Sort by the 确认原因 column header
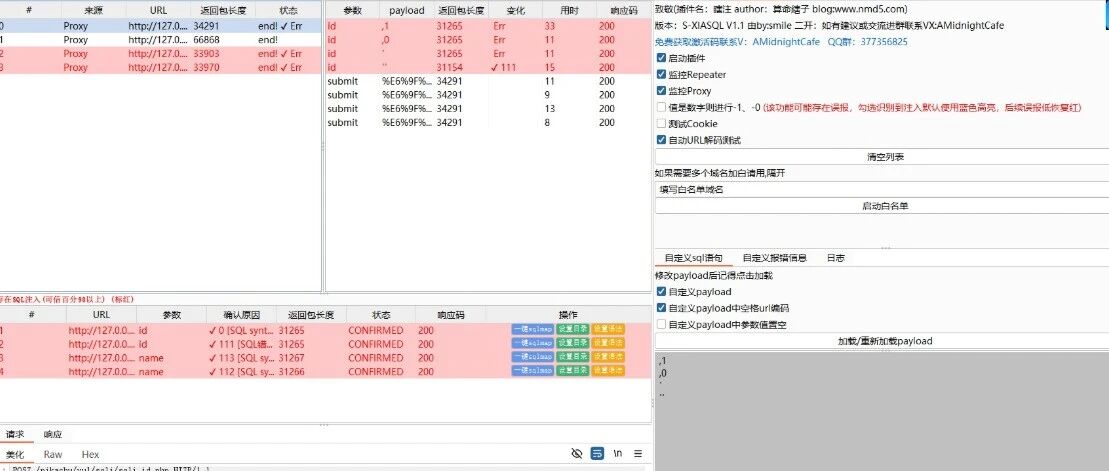The width and height of the screenshot is (1109, 471). pos(241,315)
